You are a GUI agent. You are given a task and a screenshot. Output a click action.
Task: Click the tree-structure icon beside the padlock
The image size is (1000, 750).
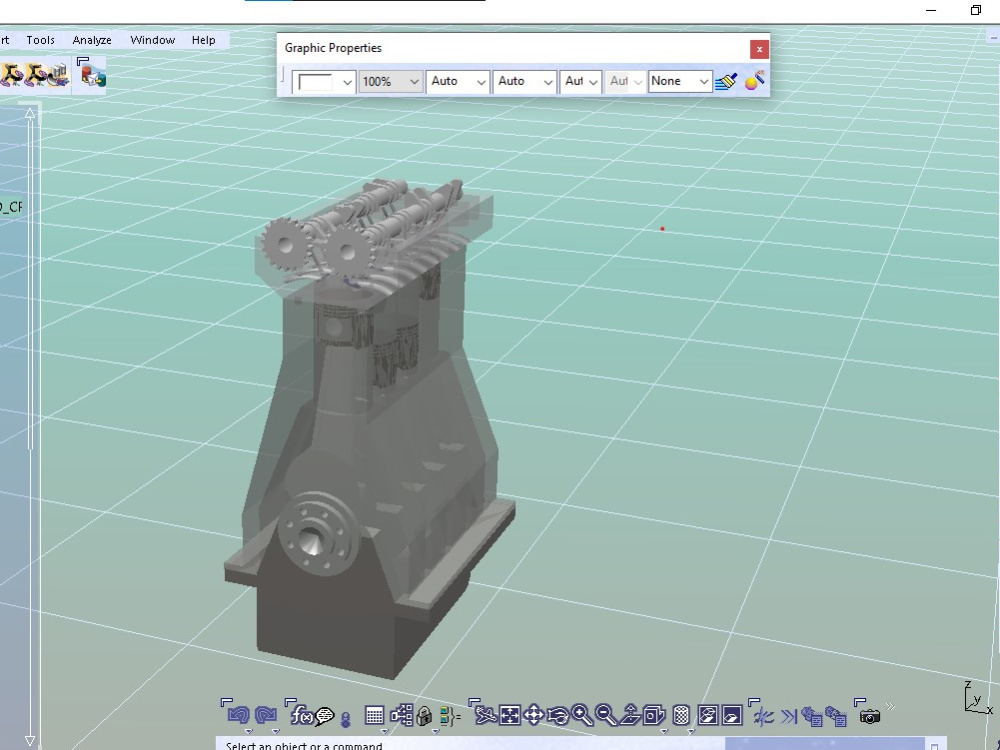click(x=402, y=716)
